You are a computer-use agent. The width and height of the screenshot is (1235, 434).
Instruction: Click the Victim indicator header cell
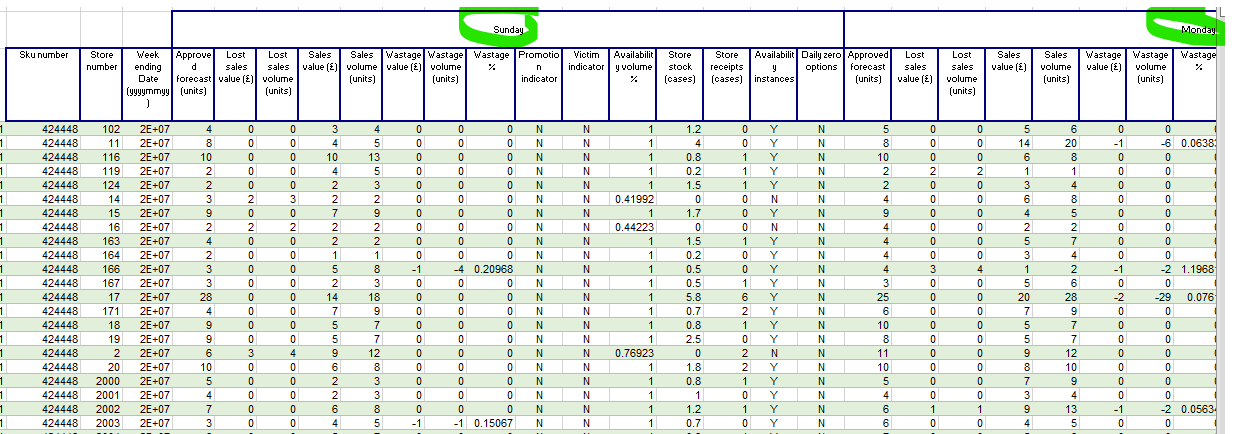click(x=586, y=84)
